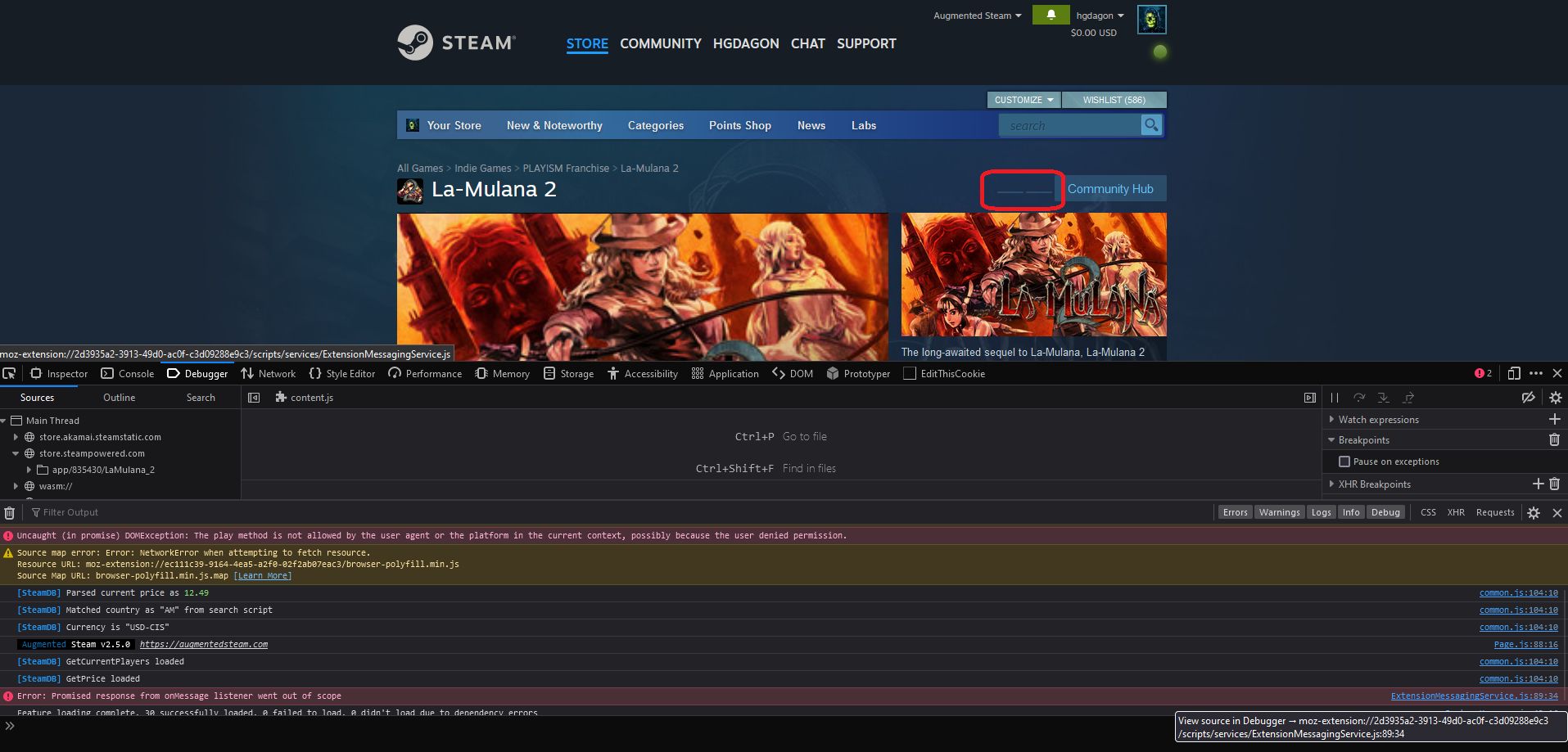
Task: Enable Pause on exceptions
Action: 1344,461
